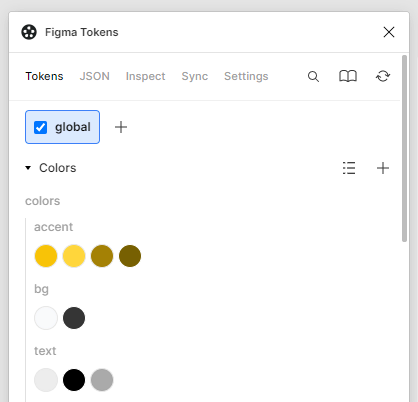
Task: Select the global token set button
Action: (62, 127)
